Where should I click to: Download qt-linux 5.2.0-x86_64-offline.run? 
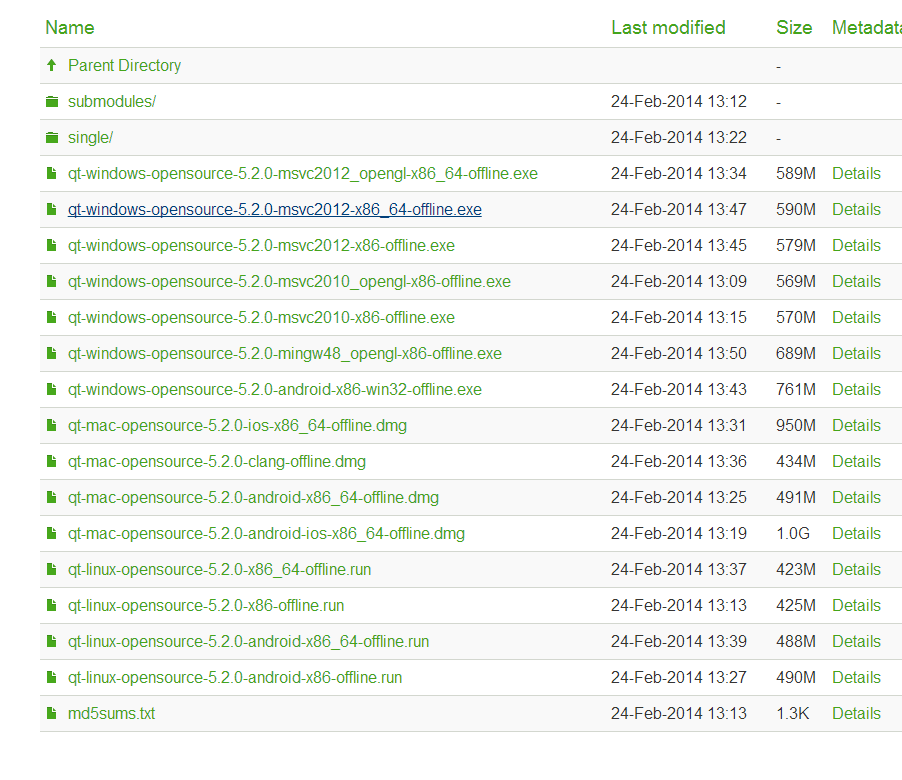pyautogui.click(x=219, y=569)
